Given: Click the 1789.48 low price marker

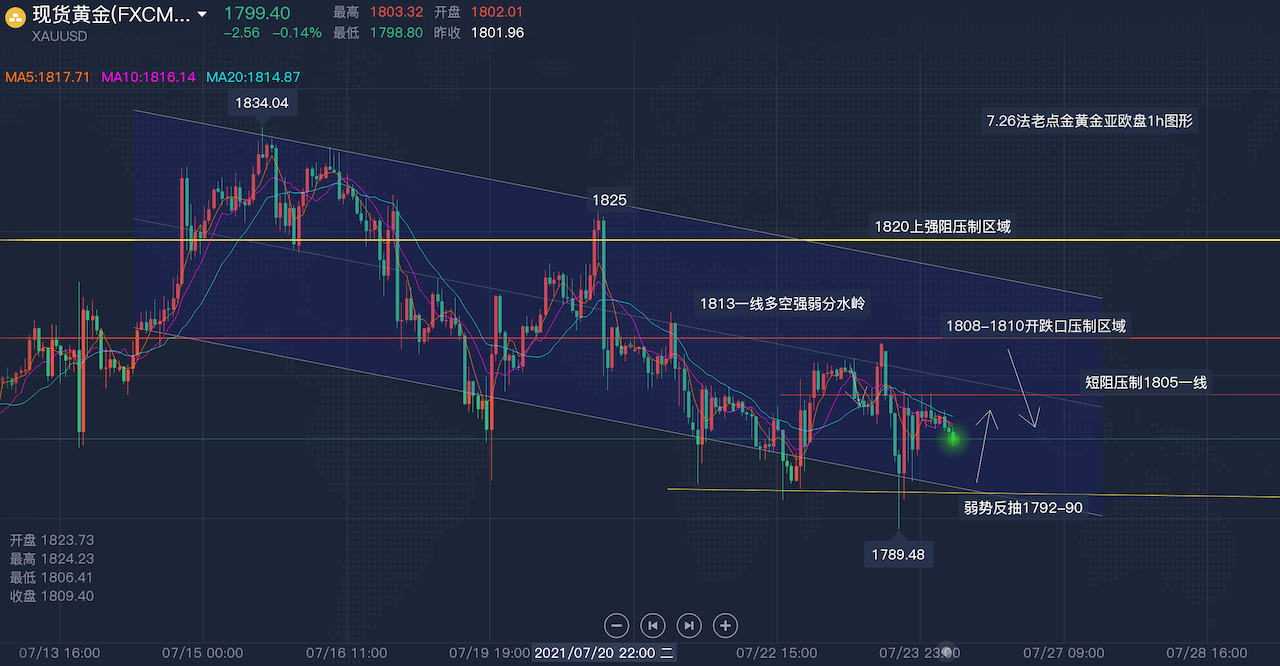Looking at the screenshot, I should [x=898, y=554].
